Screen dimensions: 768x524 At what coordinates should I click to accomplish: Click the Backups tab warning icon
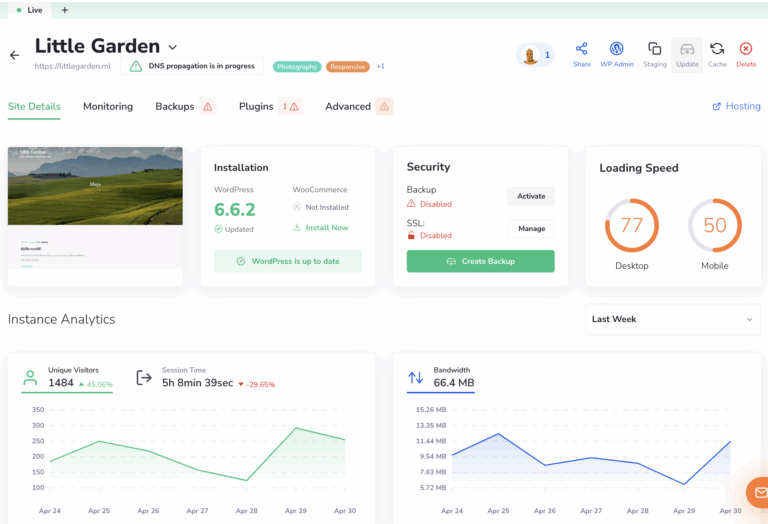tap(208, 106)
